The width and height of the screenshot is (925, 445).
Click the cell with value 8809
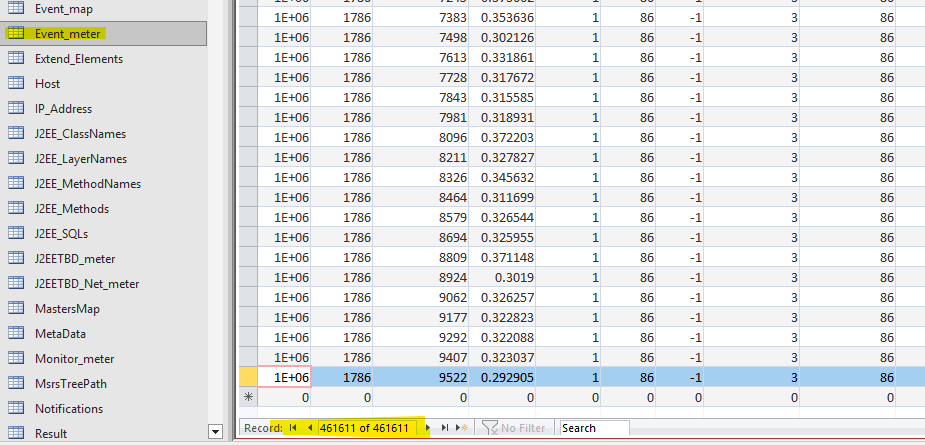point(421,257)
